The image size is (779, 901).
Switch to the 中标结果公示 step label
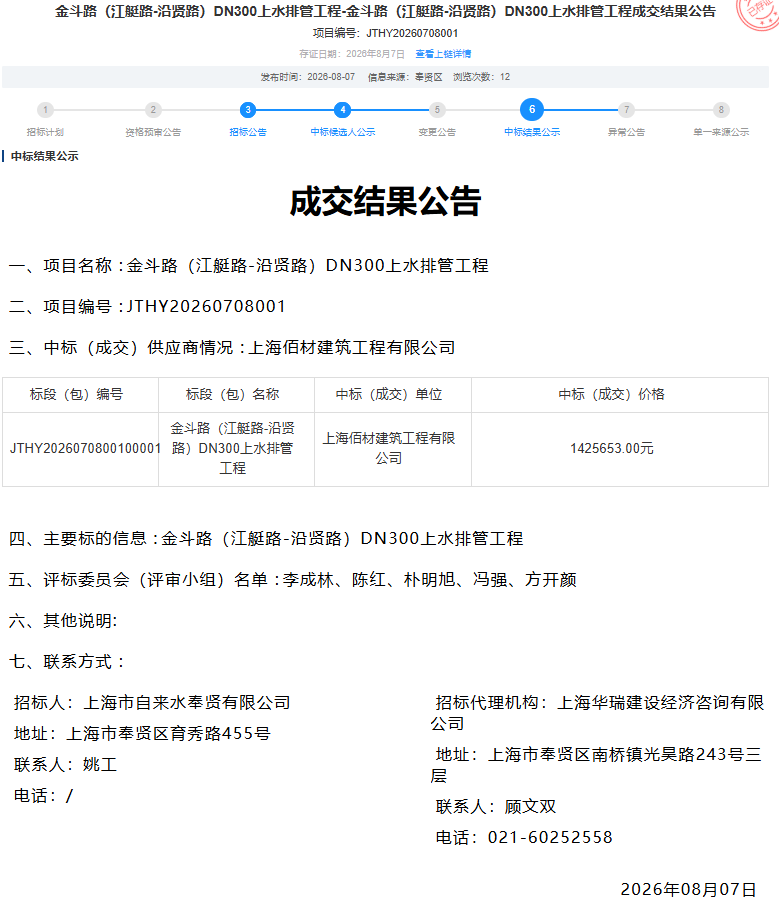pos(532,132)
